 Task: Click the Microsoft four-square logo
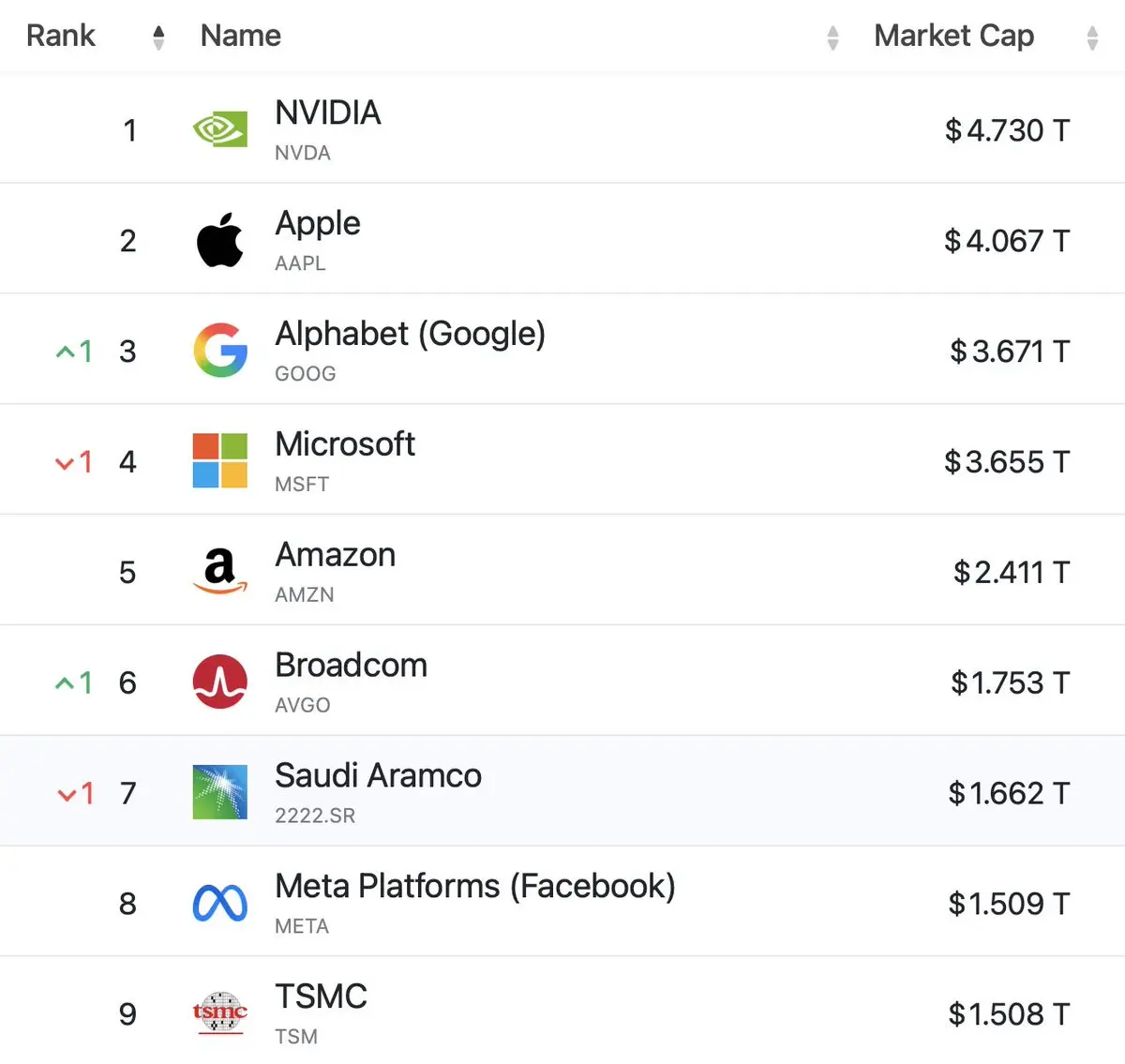point(220,460)
